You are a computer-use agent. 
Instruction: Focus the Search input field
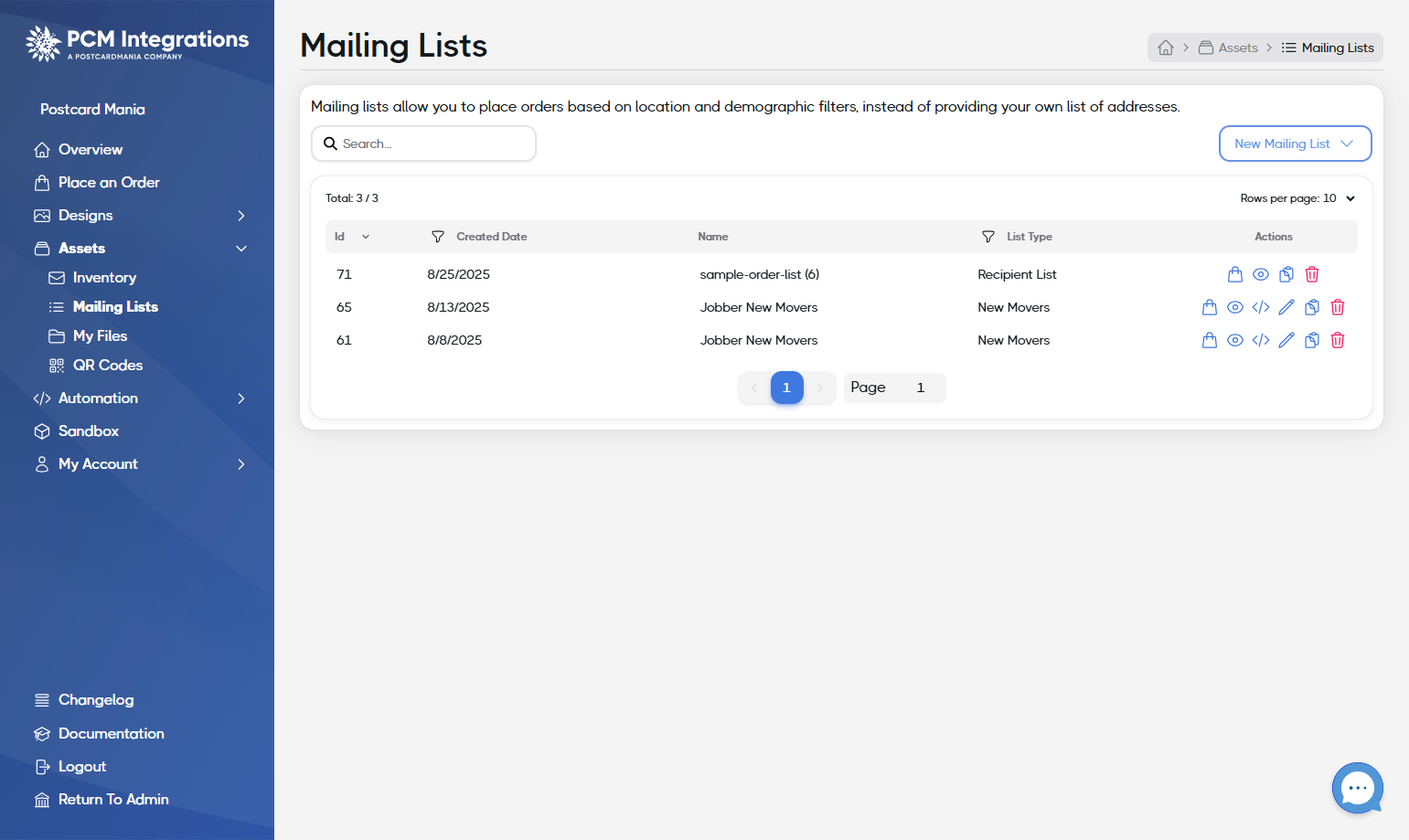pos(423,144)
